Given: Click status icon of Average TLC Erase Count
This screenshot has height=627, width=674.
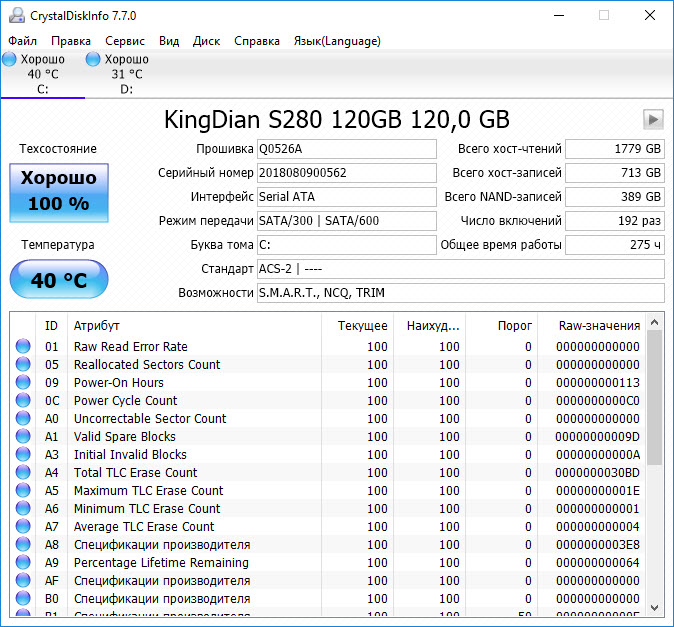Looking at the screenshot, I should pos(23,526).
